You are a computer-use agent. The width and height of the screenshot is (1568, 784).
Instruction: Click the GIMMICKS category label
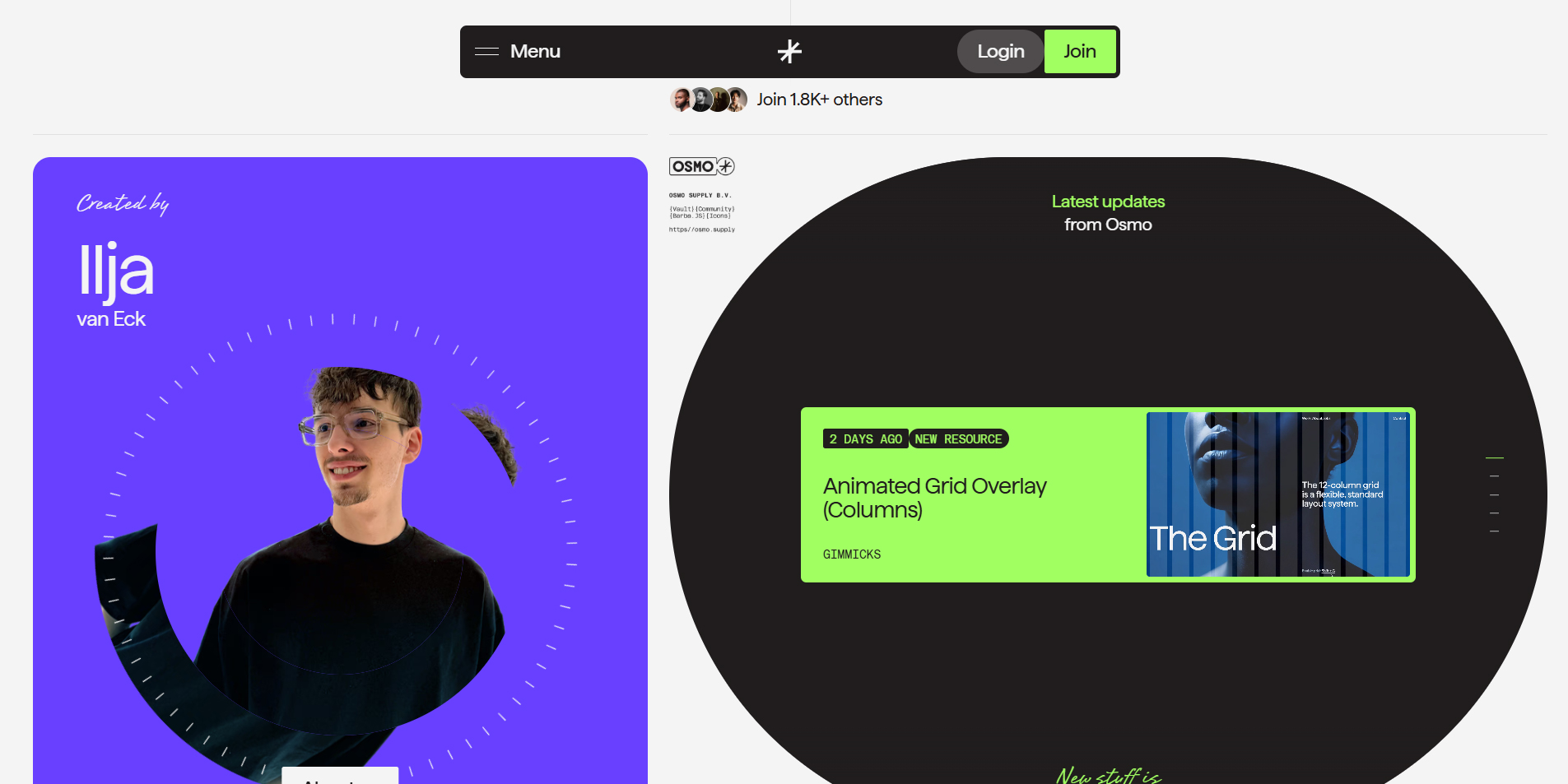pyautogui.click(x=852, y=554)
